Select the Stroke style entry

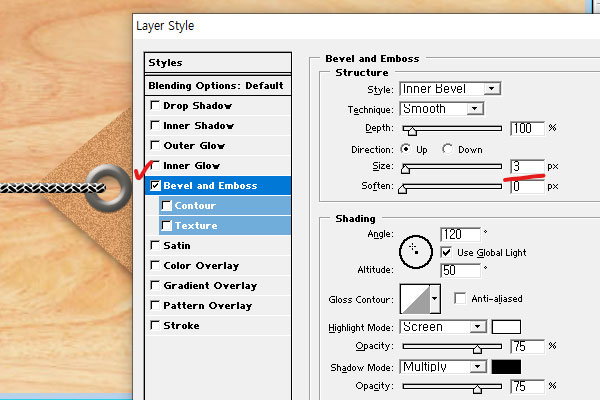[181, 325]
